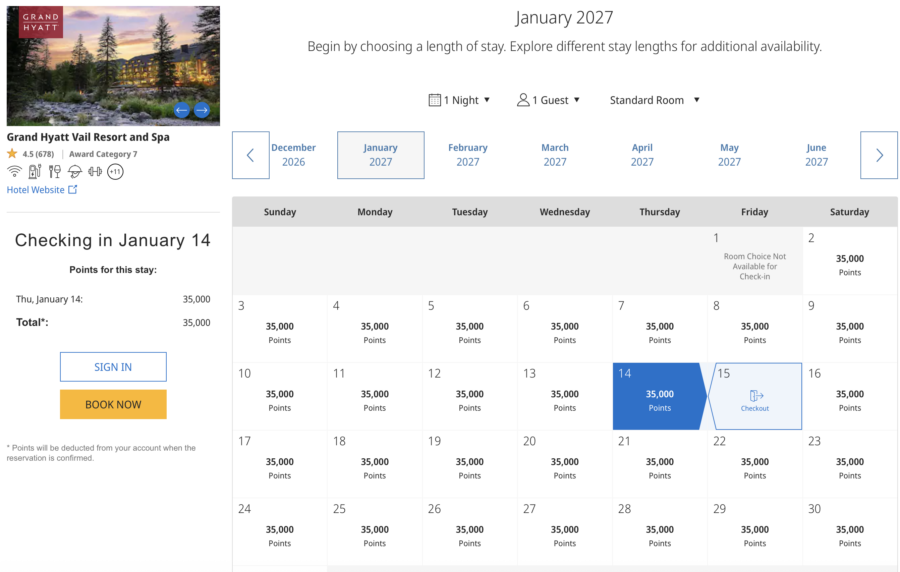
Task: Click the golf amenity icon
Action: click(x=75, y=171)
